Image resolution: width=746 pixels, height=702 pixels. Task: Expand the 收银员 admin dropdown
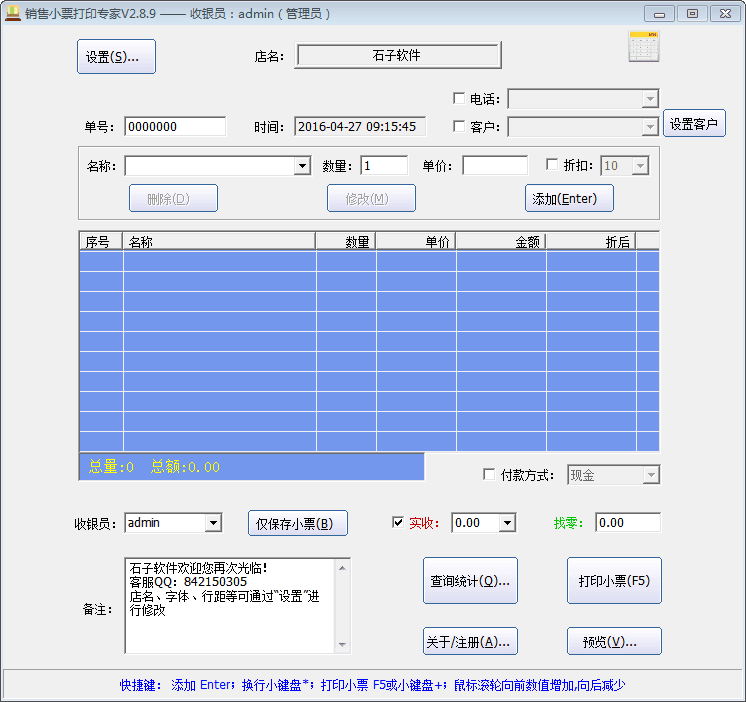click(214, 523)
